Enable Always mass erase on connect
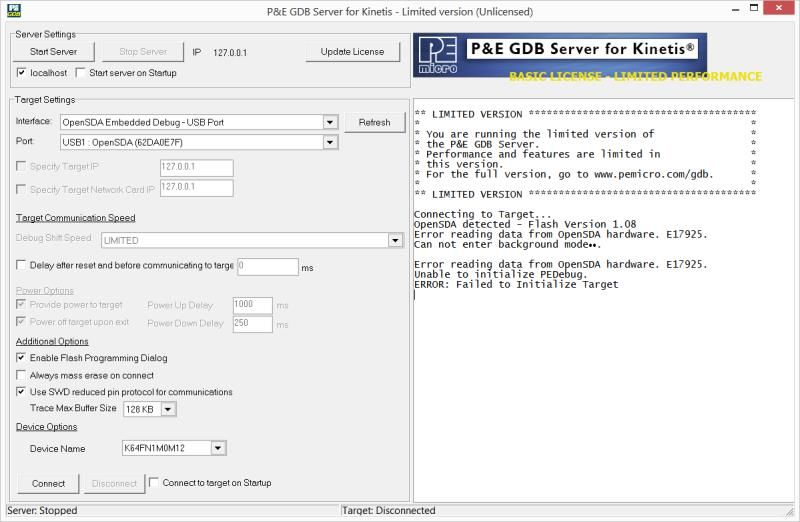800x522 pixels. point(21,375)
